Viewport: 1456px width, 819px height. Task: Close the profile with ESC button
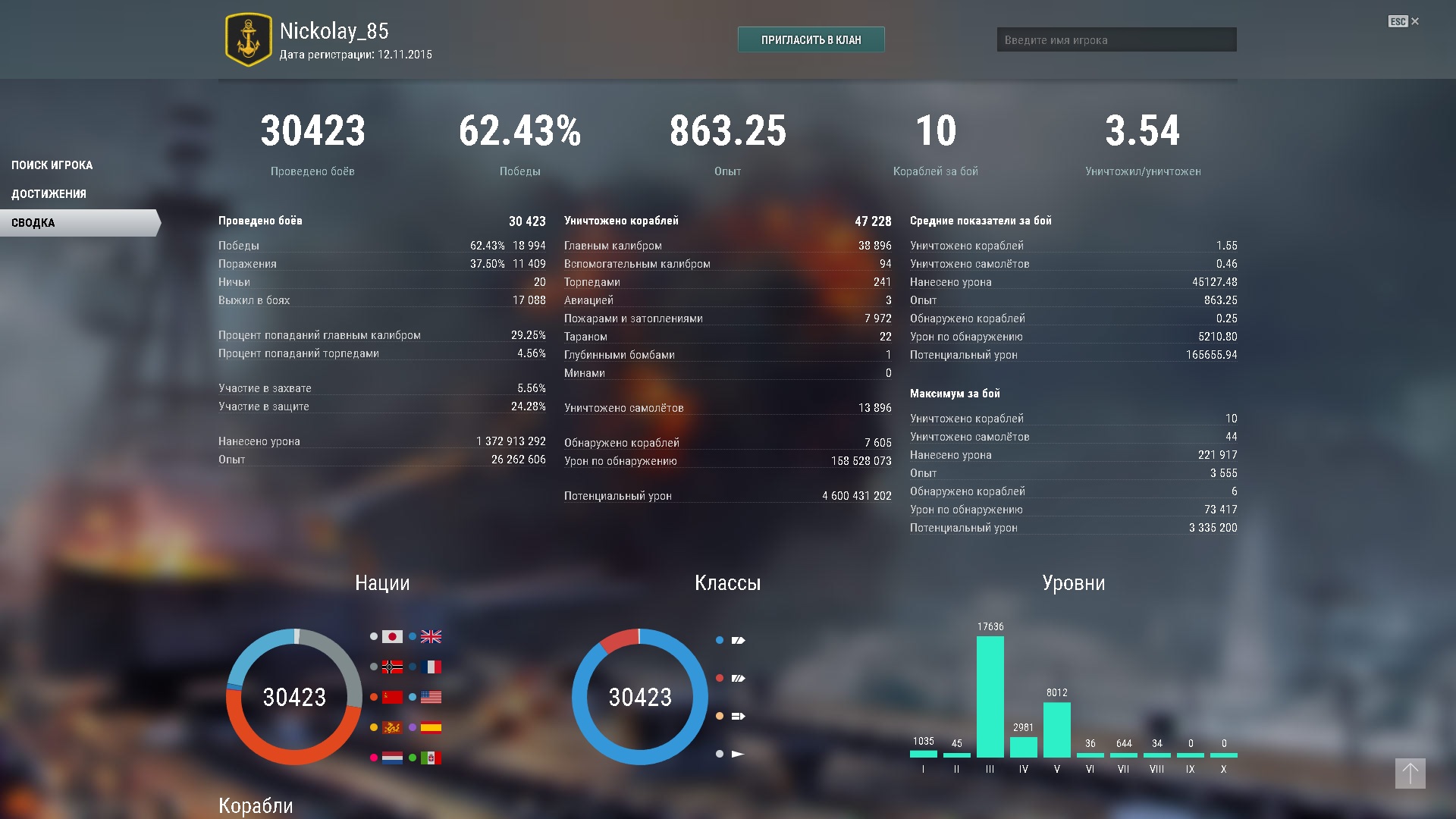tap(1404, 21)
